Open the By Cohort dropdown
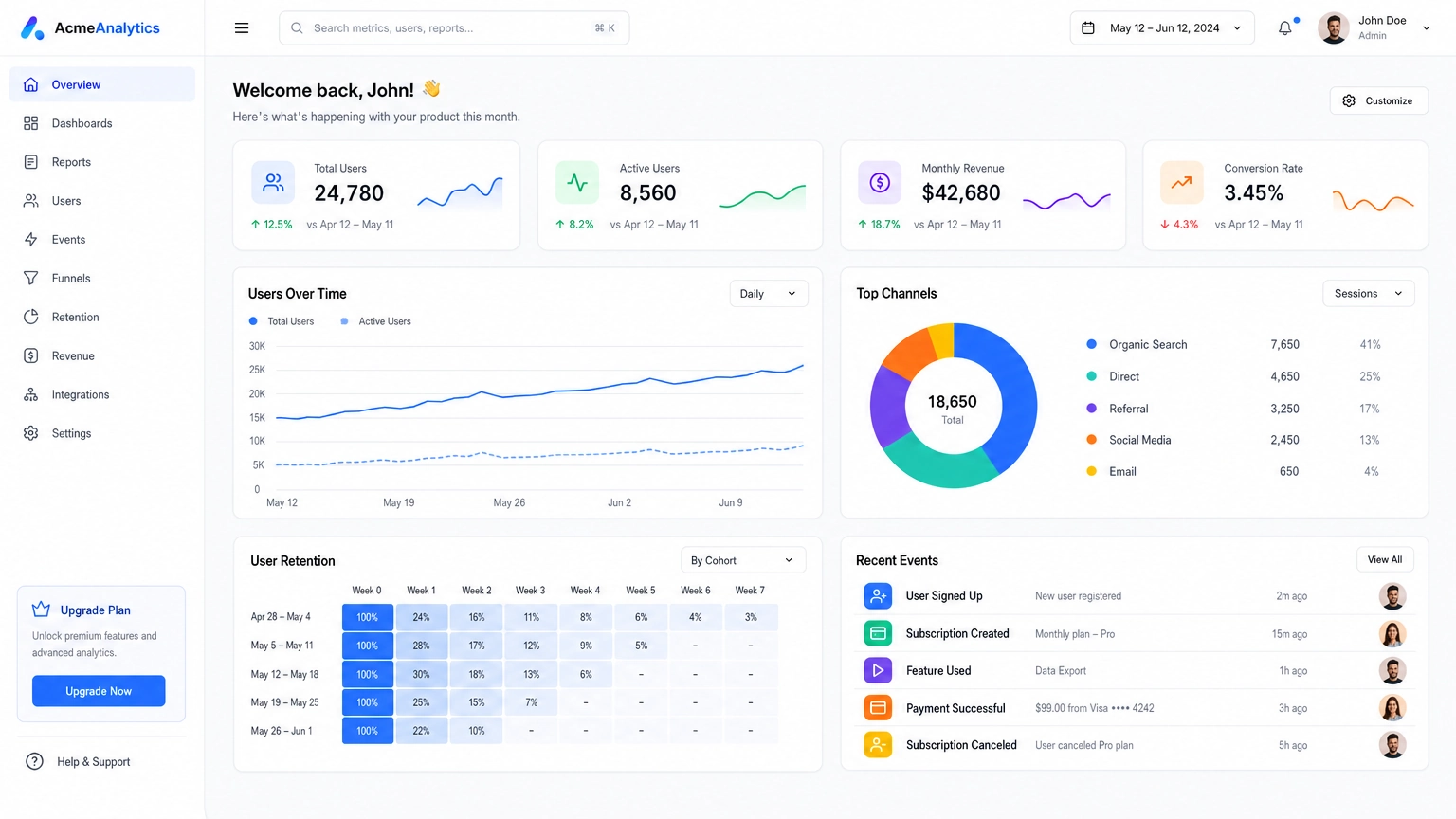The height and width of the screenshot is (819, 1456). [x=743, y=560]
